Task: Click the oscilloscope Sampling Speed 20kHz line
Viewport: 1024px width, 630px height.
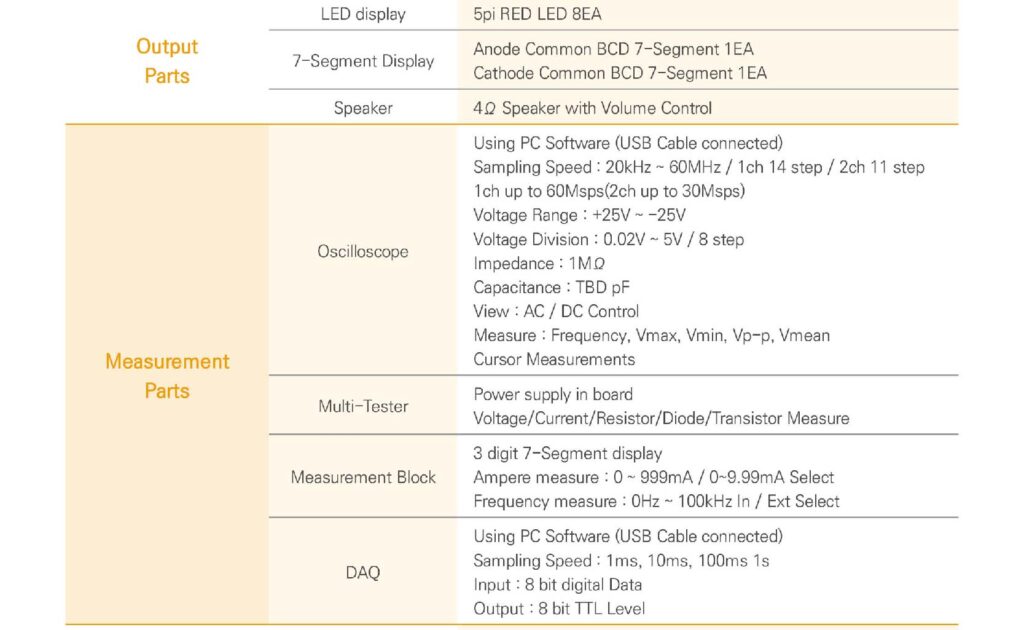Action: tap(699, 167)
